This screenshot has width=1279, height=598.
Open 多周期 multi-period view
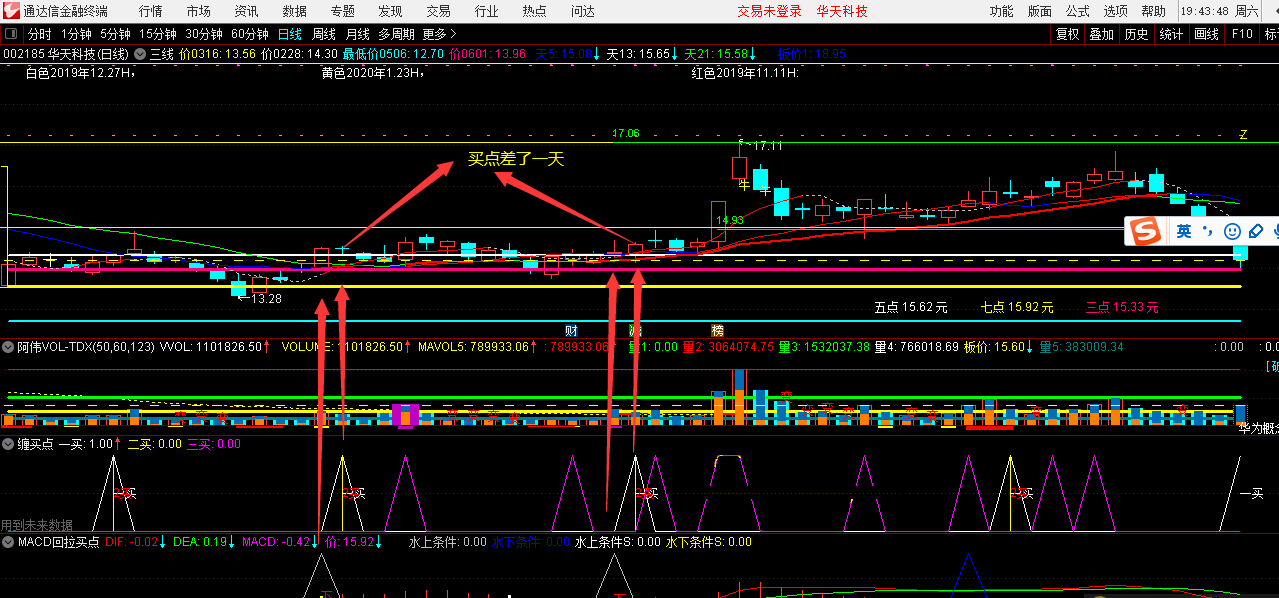click(x=398, y=34)
